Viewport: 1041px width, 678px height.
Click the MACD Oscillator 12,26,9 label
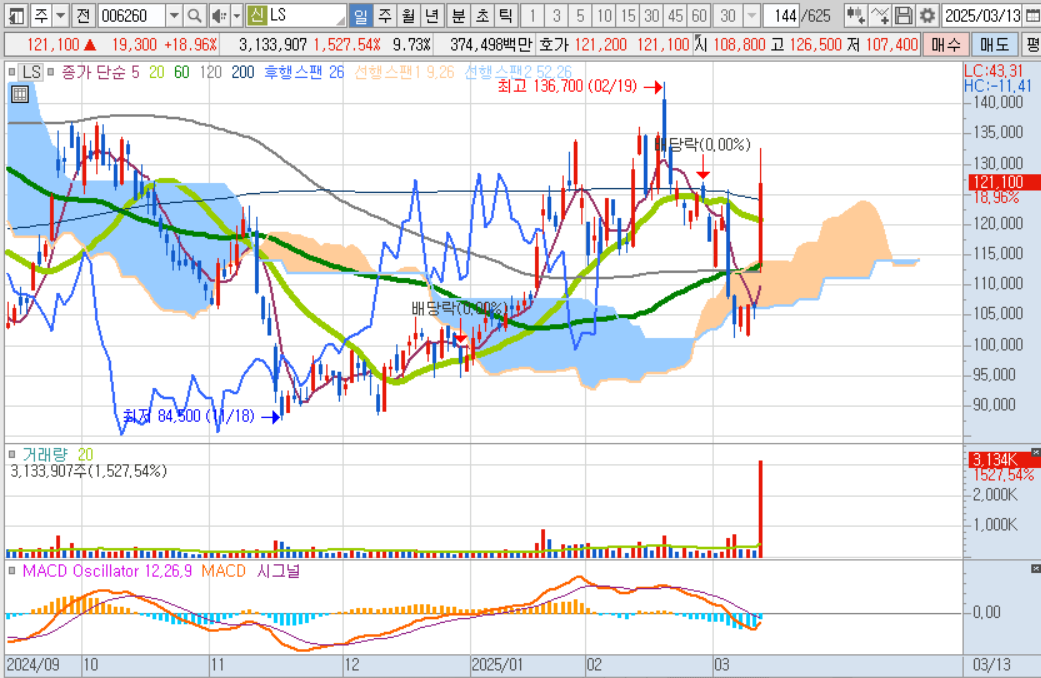pyautogui.click(x=108, y=571)
